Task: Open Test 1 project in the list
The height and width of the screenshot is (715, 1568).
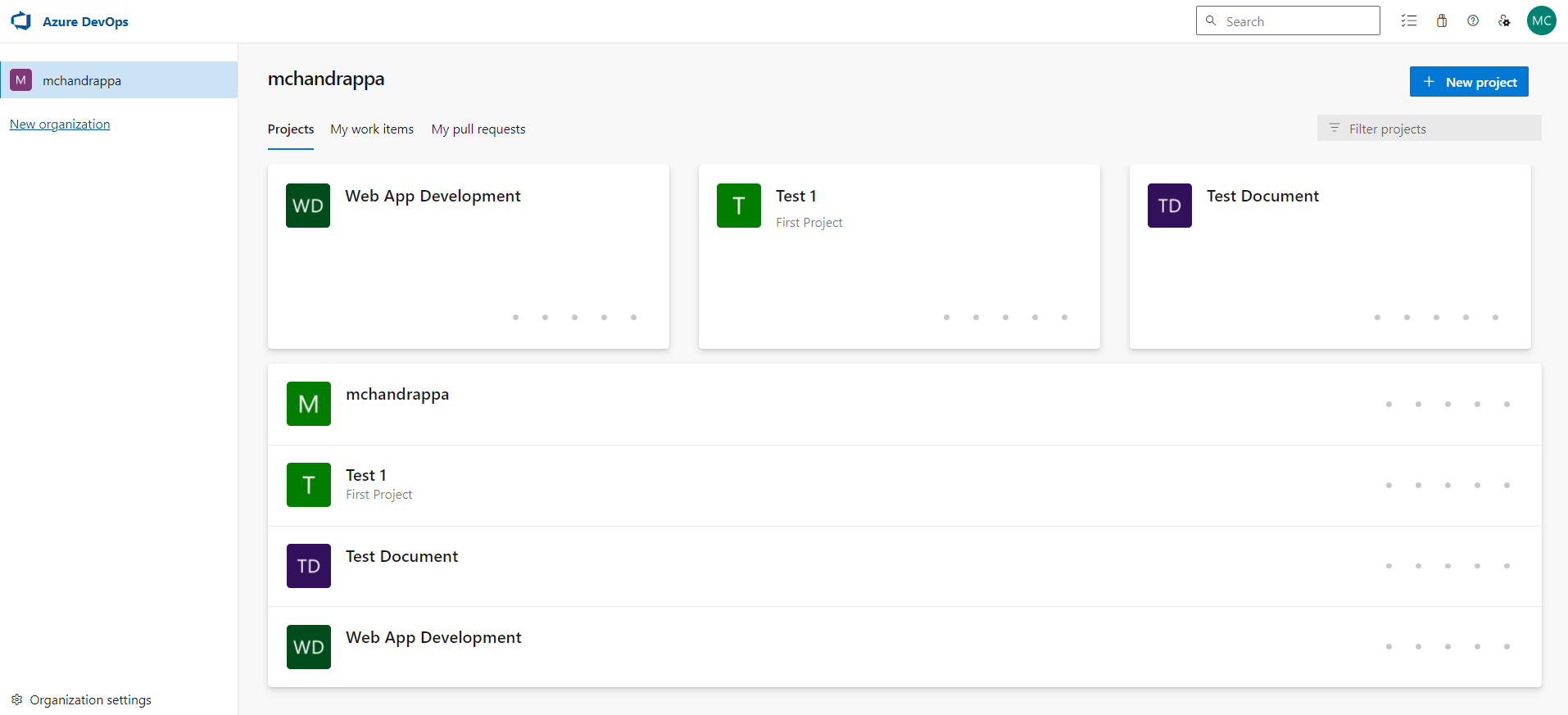Action: point(366,475)
